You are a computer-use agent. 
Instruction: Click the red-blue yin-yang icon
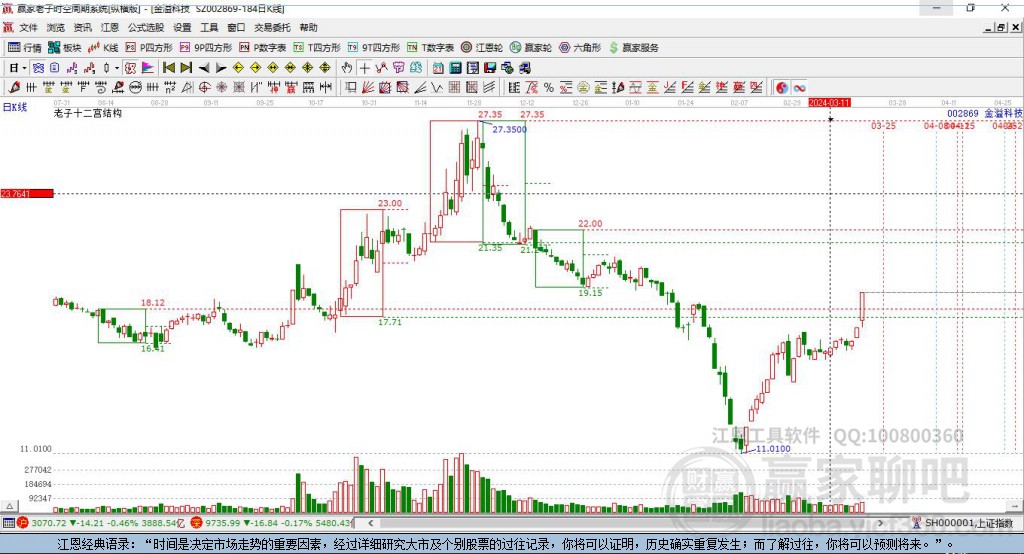[x=782, y=88]
